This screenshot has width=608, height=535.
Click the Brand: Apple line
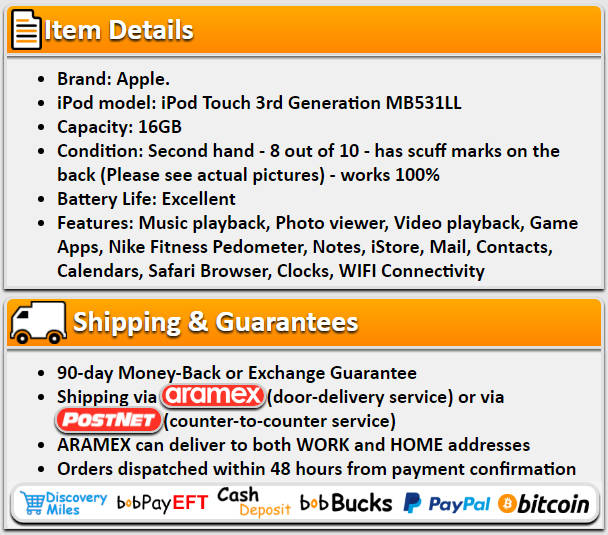[x=114, y=79]
